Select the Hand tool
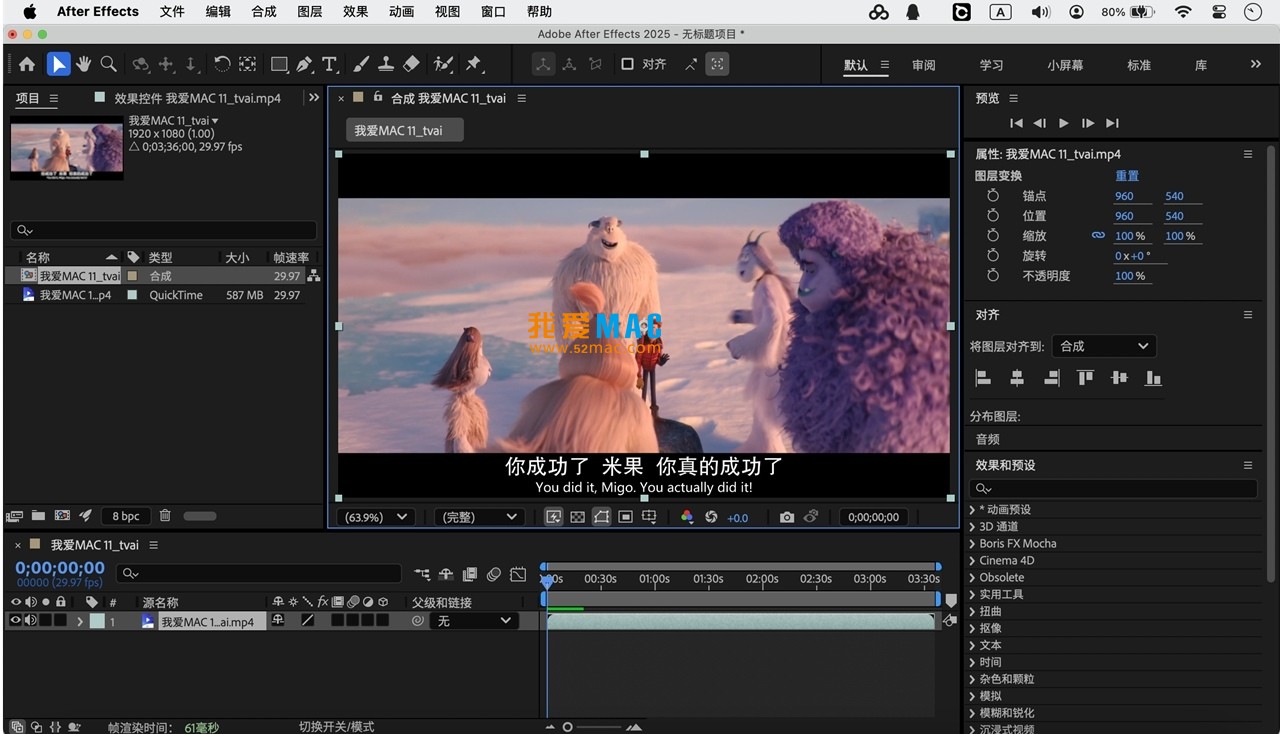This screenshot has height=734, width=1280. (84, 64)
